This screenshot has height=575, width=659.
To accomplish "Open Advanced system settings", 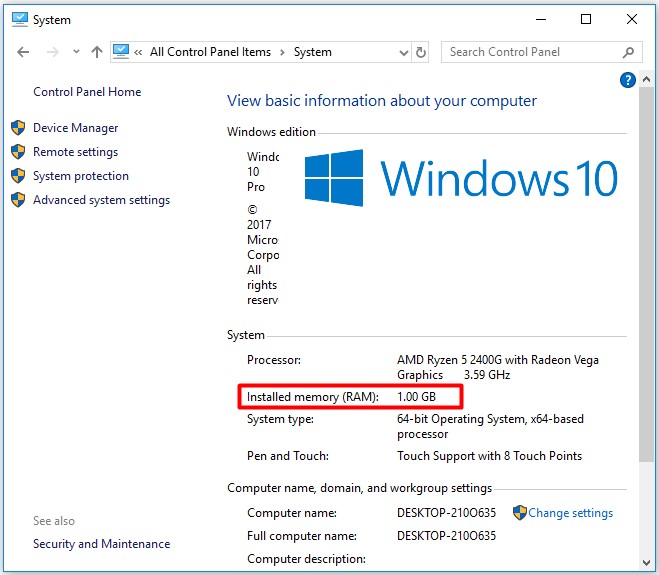I will click(x=101, y=200).
